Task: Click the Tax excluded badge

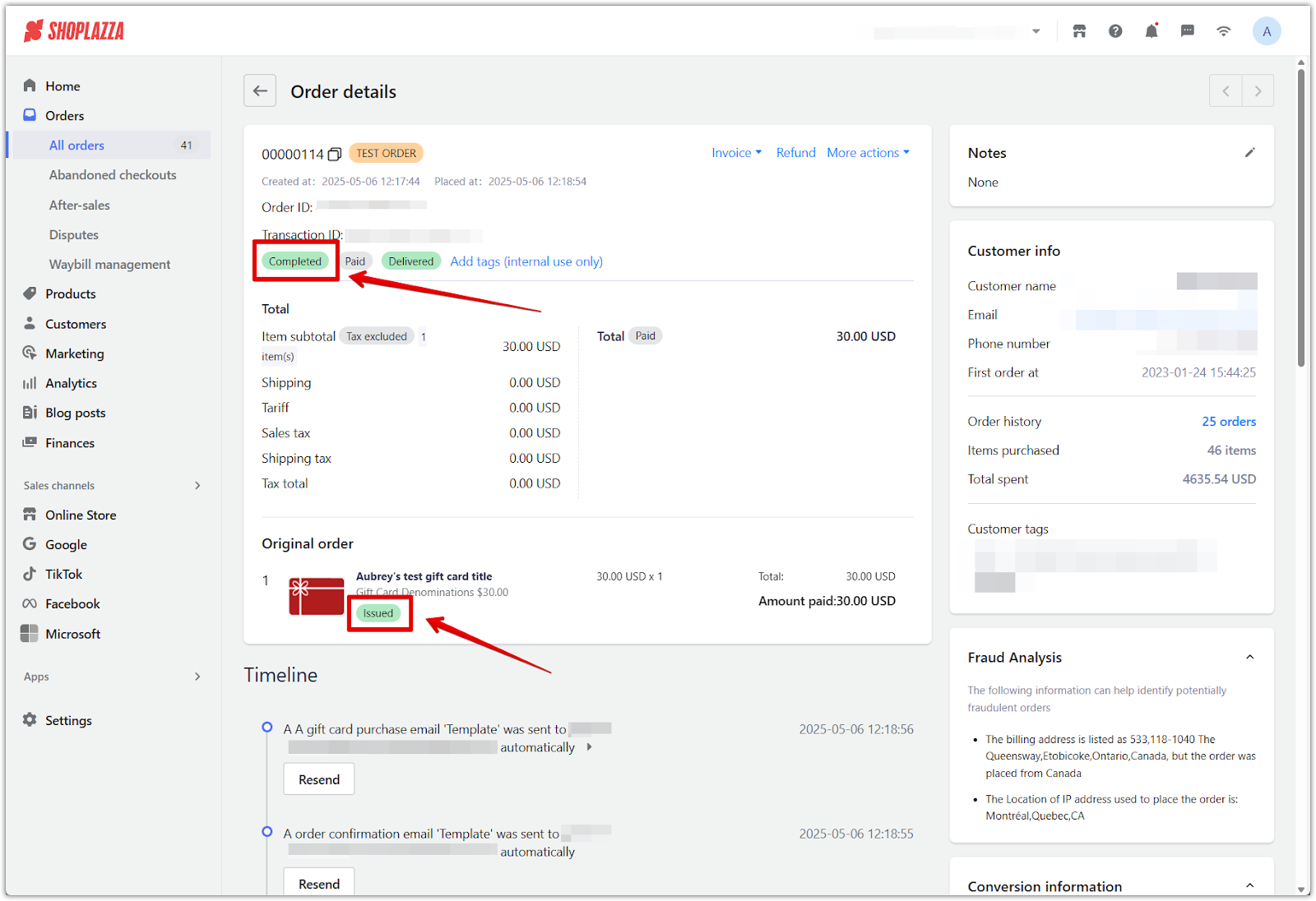Action: pyautogui.click(x=377, y=336)
